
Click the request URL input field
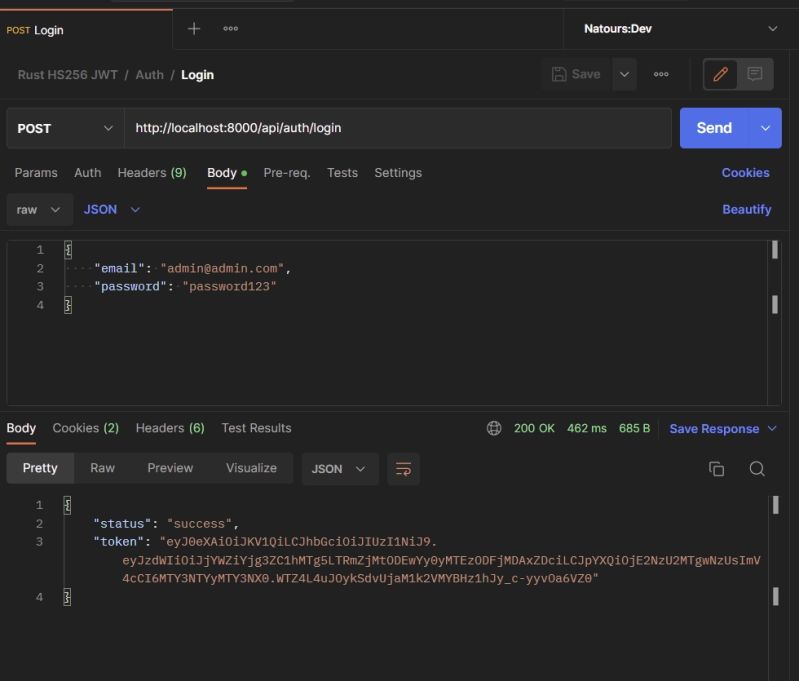[397, 128]
